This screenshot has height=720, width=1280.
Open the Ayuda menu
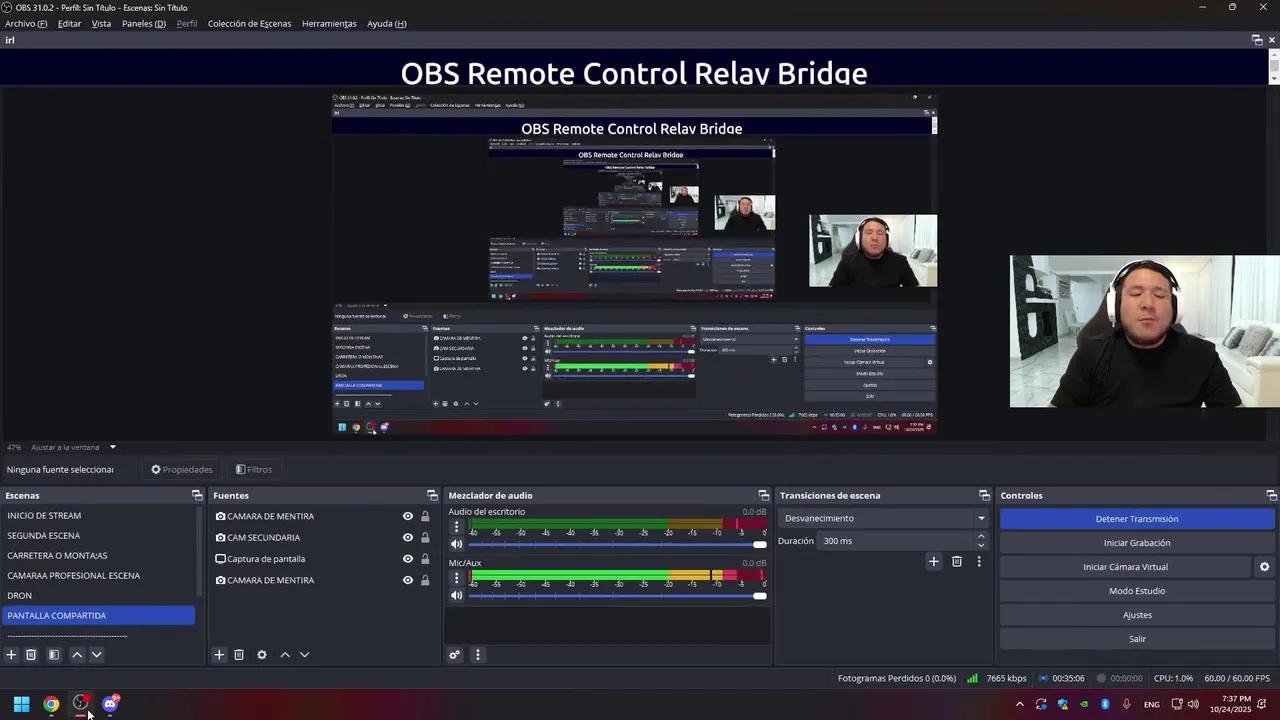tap(386, 23)
